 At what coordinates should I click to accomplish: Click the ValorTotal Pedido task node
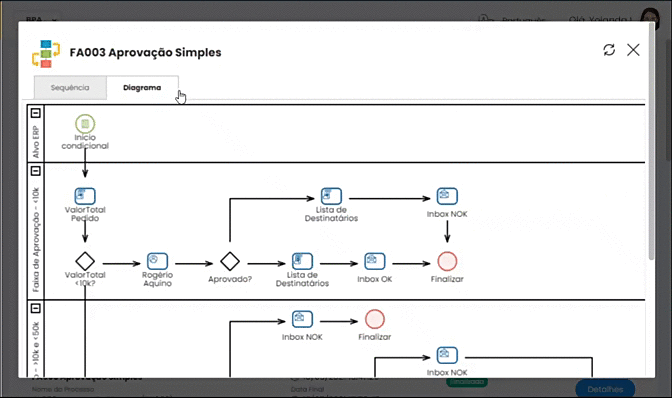(x=85, y=196)
